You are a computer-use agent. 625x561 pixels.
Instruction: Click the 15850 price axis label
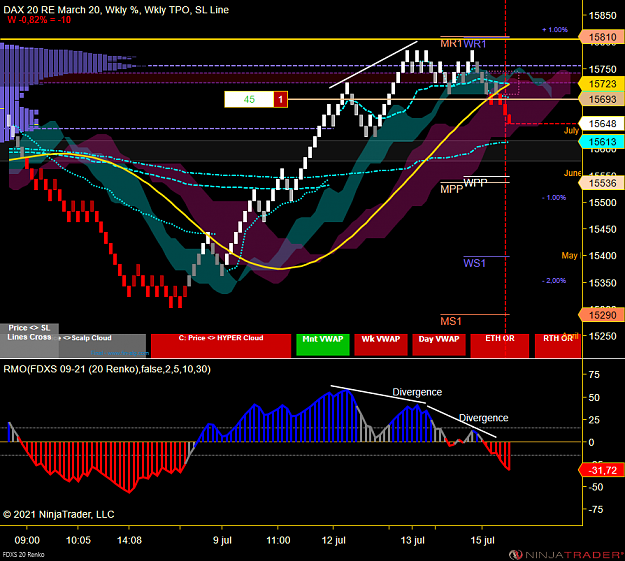click(x=603, y=16)
